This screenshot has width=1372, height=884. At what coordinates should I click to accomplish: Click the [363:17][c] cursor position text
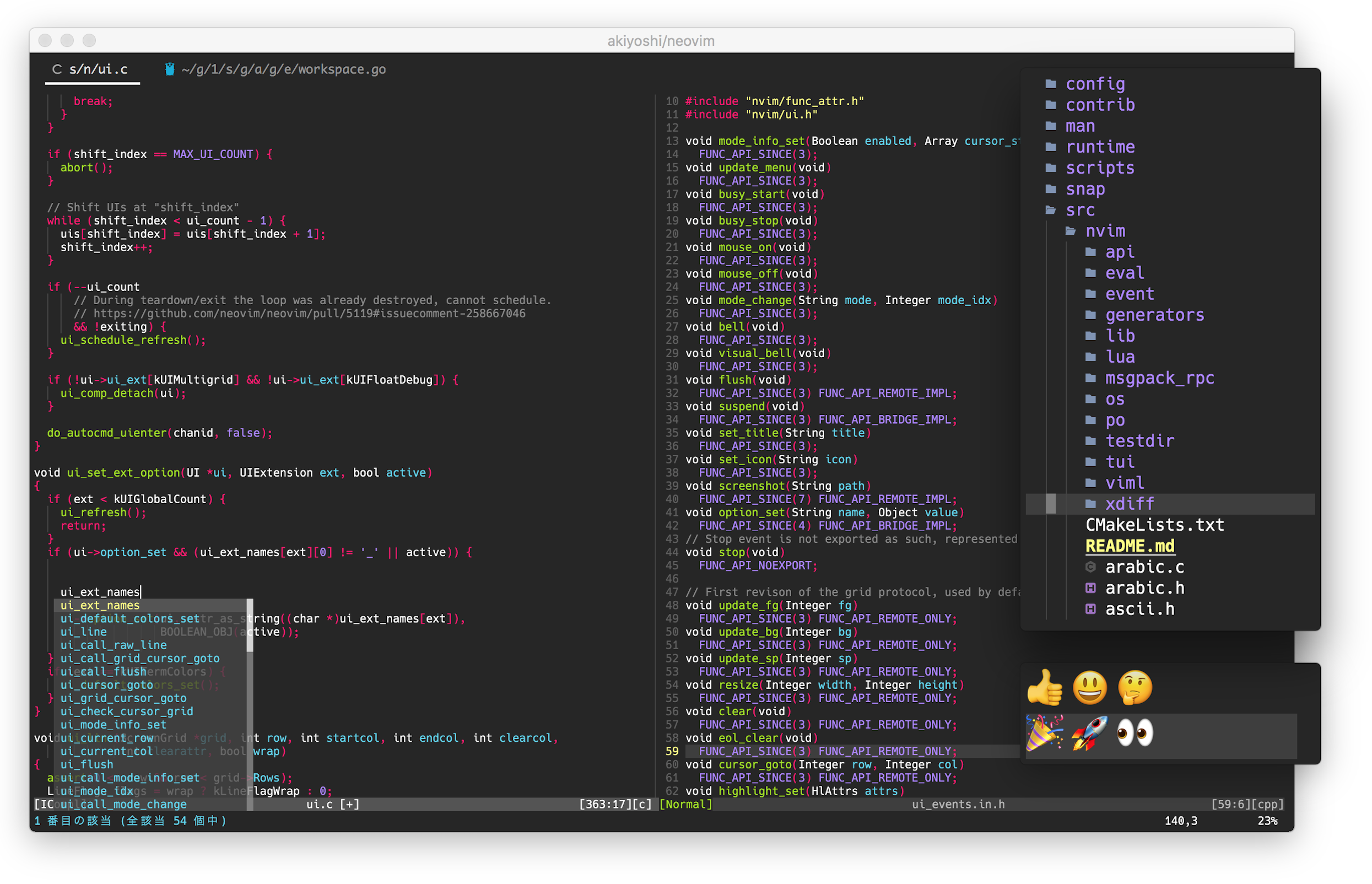(615, 805)
